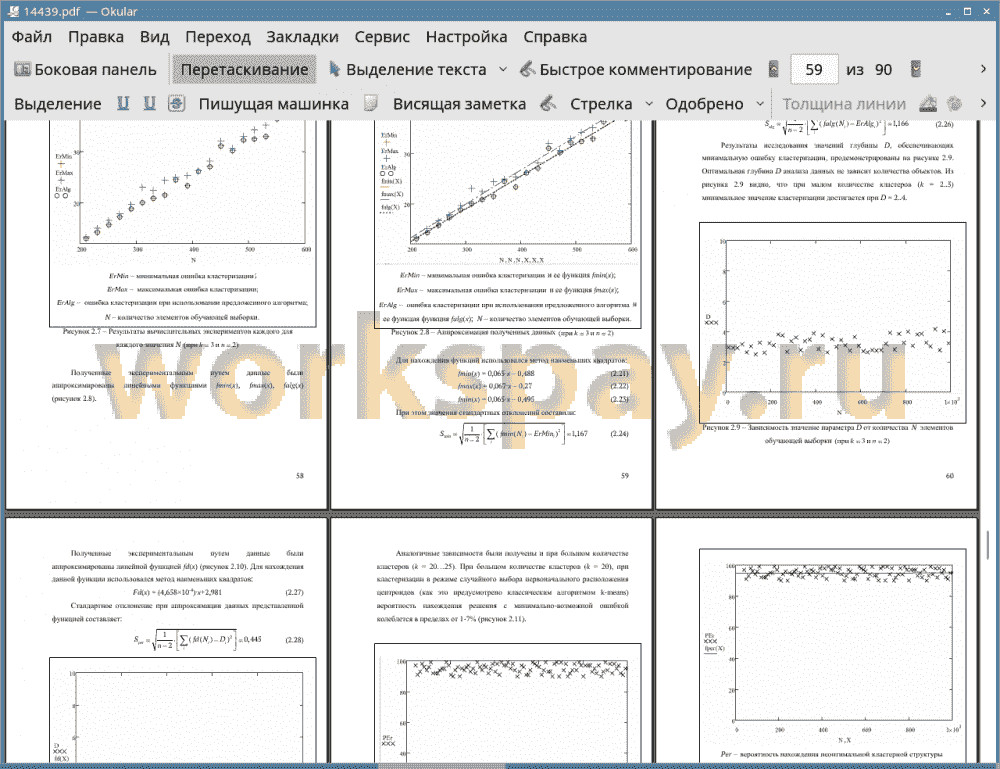Click the caption text 'Рисунок 2.8'
Image resolution: width=1000 pixels, height=769 pixels.
(x=411, y=332)
